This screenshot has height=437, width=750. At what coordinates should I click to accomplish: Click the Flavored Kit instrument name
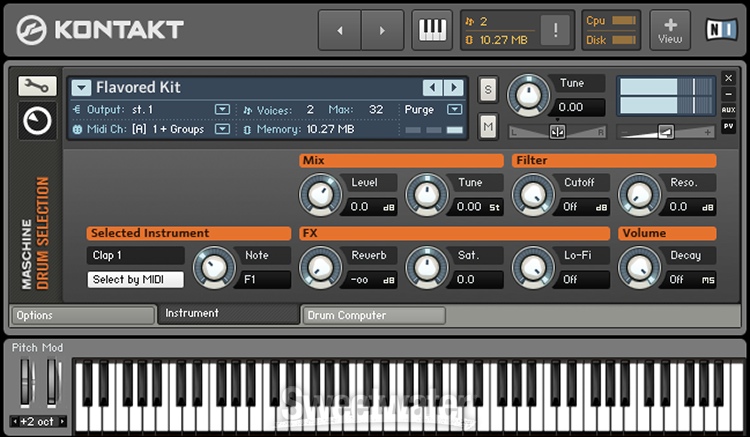[x=138, y=87]
